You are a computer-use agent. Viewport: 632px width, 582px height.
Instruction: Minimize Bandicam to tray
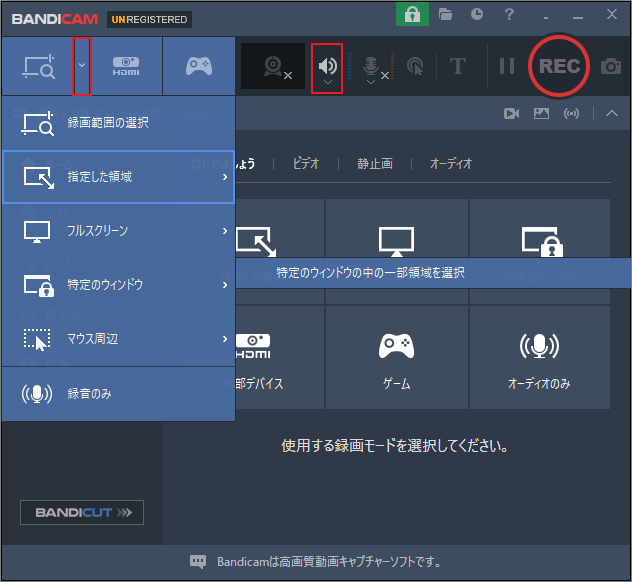coord(546,18)
